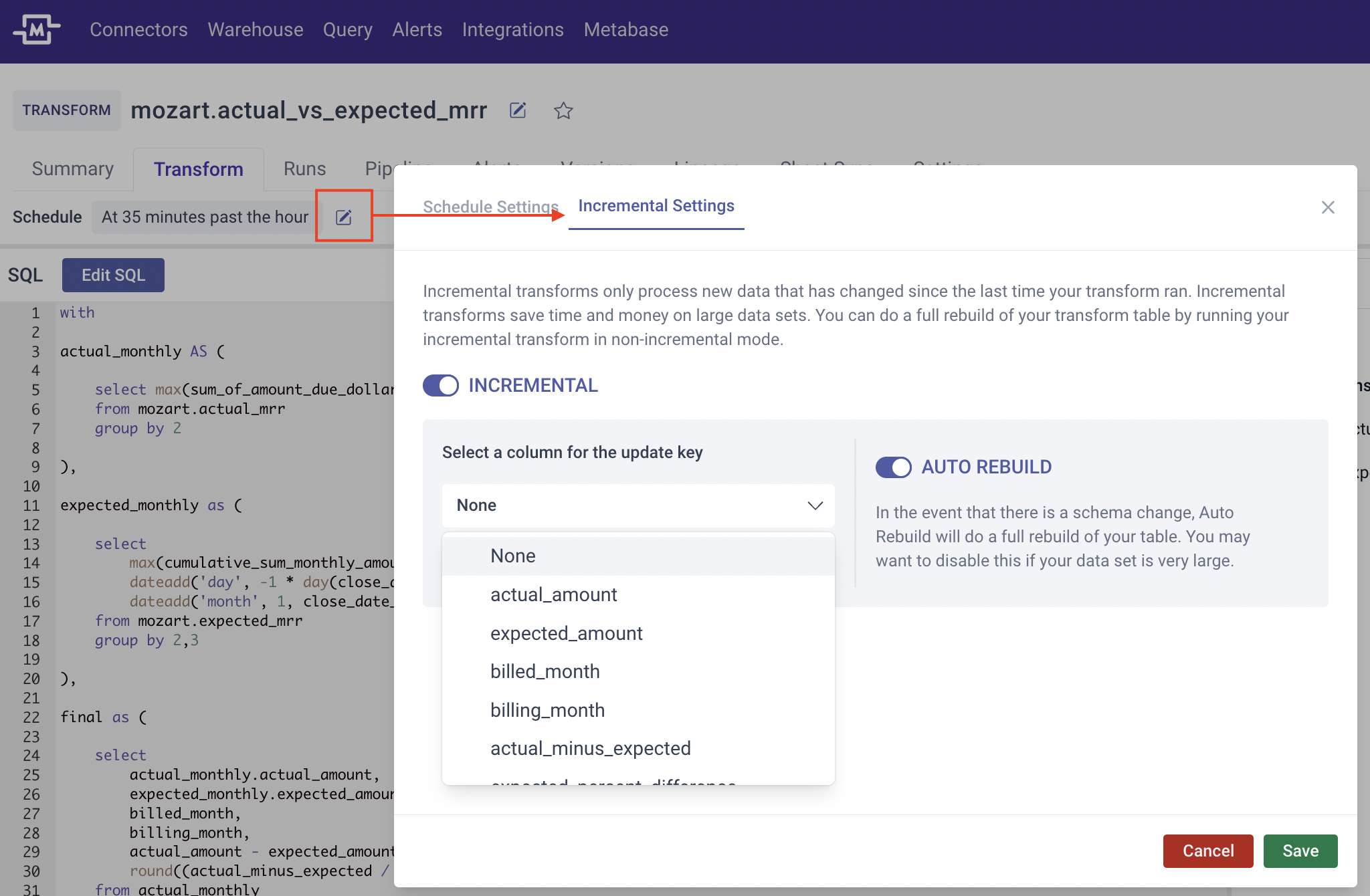Click the edit transform name pencil icon
This screenshot has width=1370, height=896.
click(x=518, y=110)
